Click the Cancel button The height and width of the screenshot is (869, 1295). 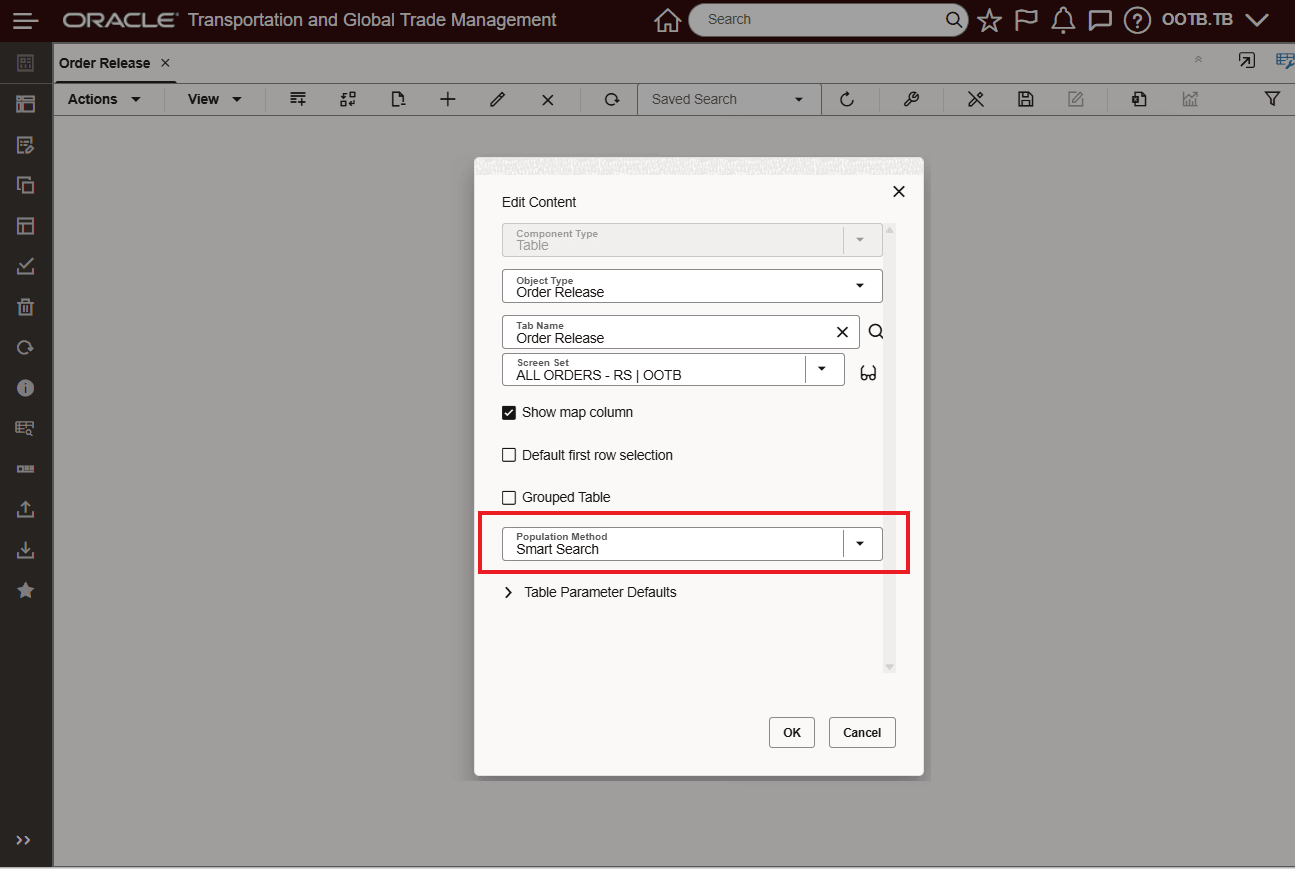tap(861, 732)
